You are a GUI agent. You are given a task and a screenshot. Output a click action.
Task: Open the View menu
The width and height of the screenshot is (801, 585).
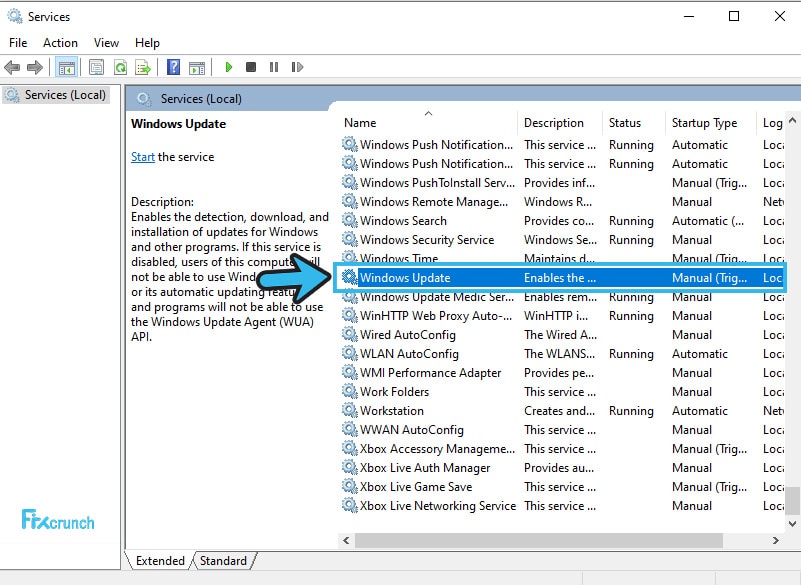coord(106,43)
